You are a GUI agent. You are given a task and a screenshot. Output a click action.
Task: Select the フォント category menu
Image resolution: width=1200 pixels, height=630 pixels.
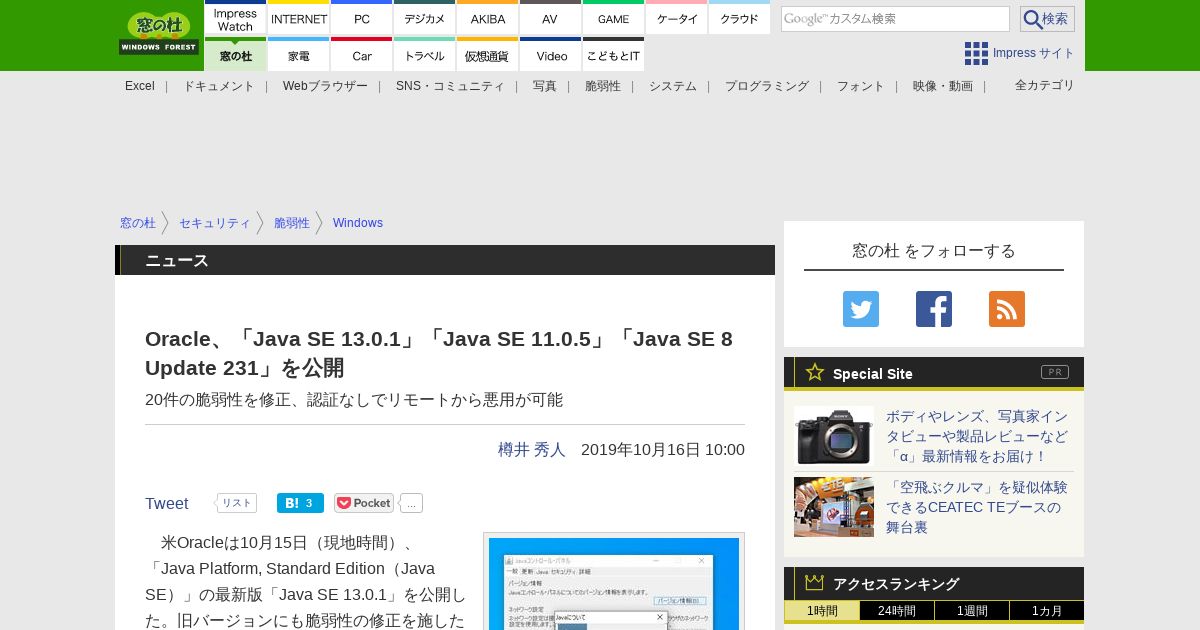[861, 86]
